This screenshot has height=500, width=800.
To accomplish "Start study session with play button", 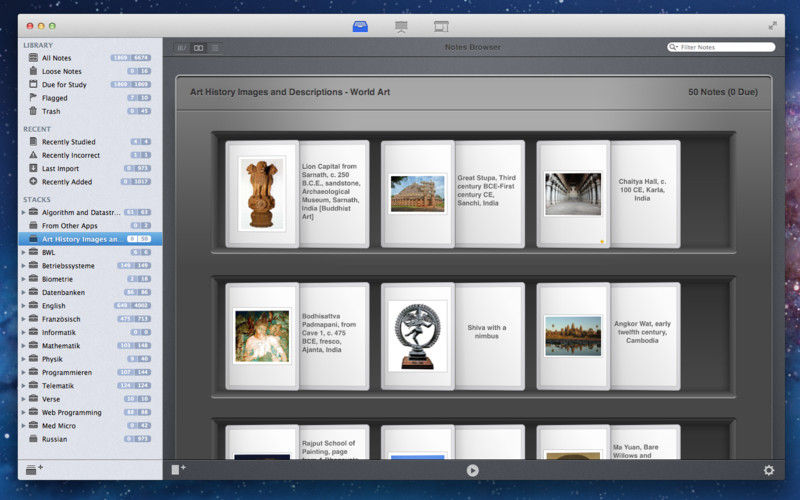I will pyautogui.click(x=472, y=470).
